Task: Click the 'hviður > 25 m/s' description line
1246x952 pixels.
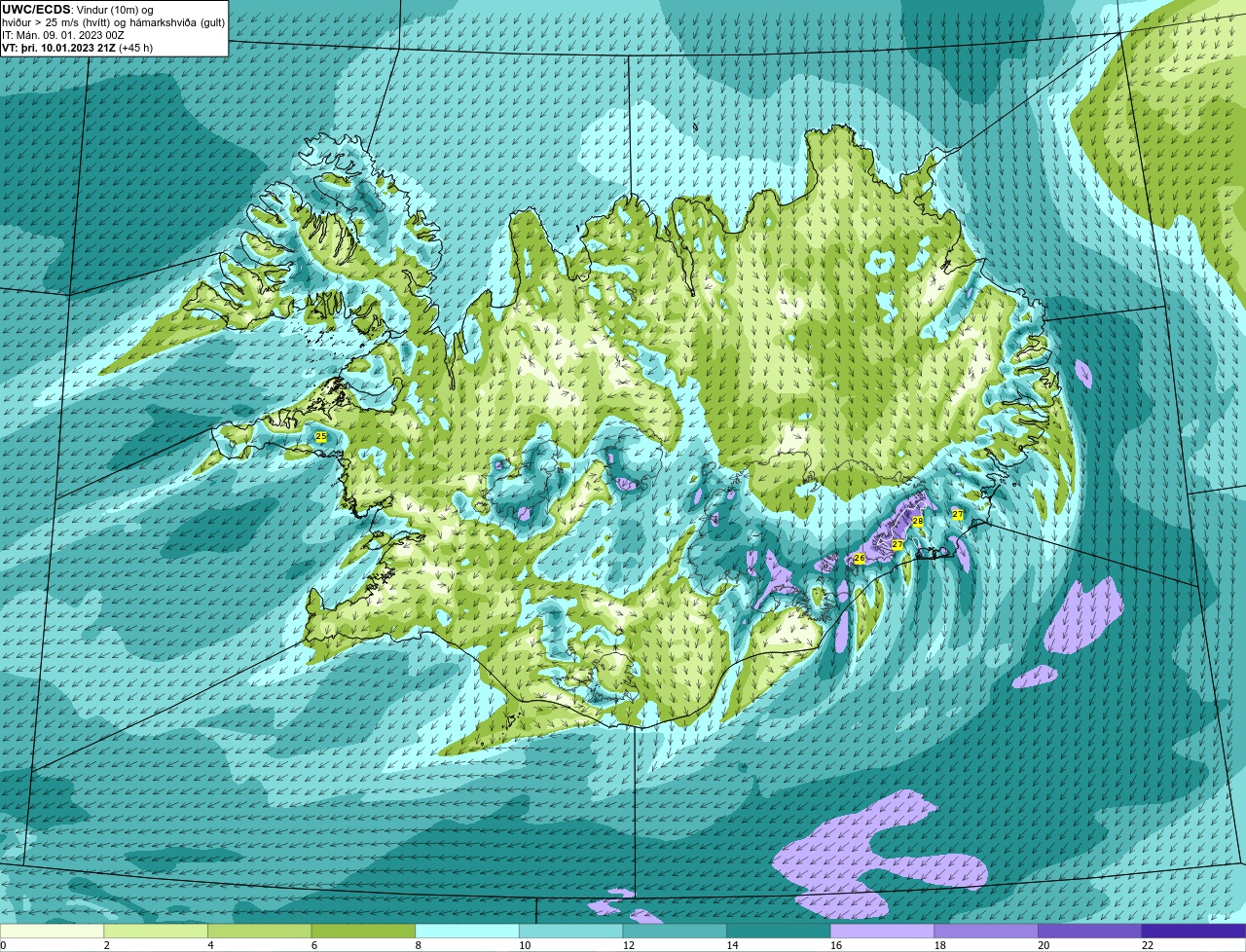Action: point(114,21)
